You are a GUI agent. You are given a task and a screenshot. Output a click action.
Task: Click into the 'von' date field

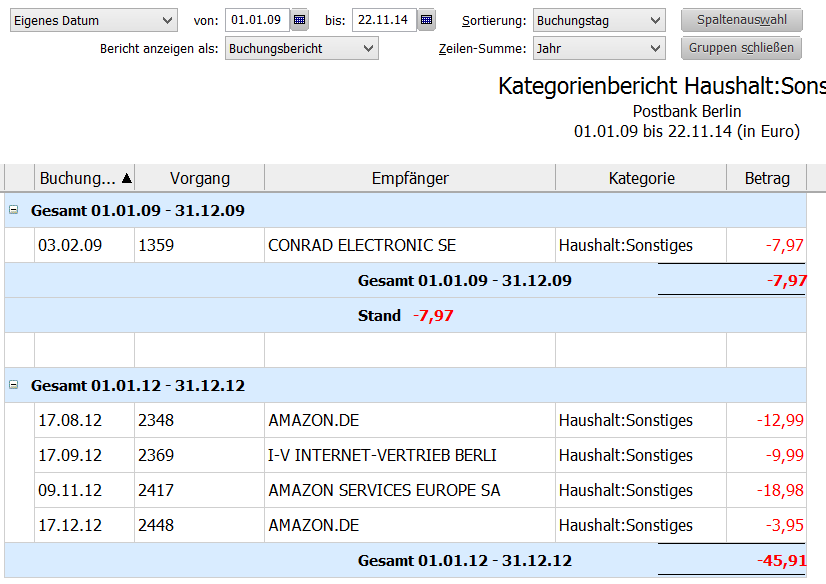tap(257, 20)
